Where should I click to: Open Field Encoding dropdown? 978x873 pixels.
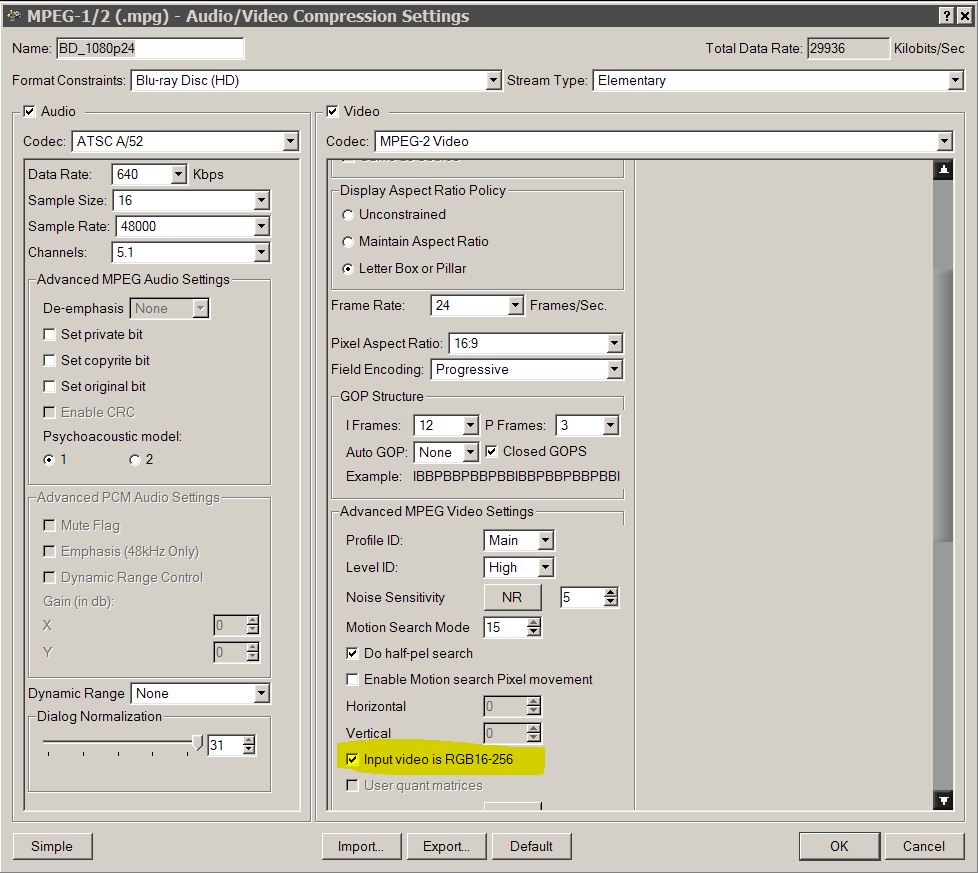[x=614, y=370]
